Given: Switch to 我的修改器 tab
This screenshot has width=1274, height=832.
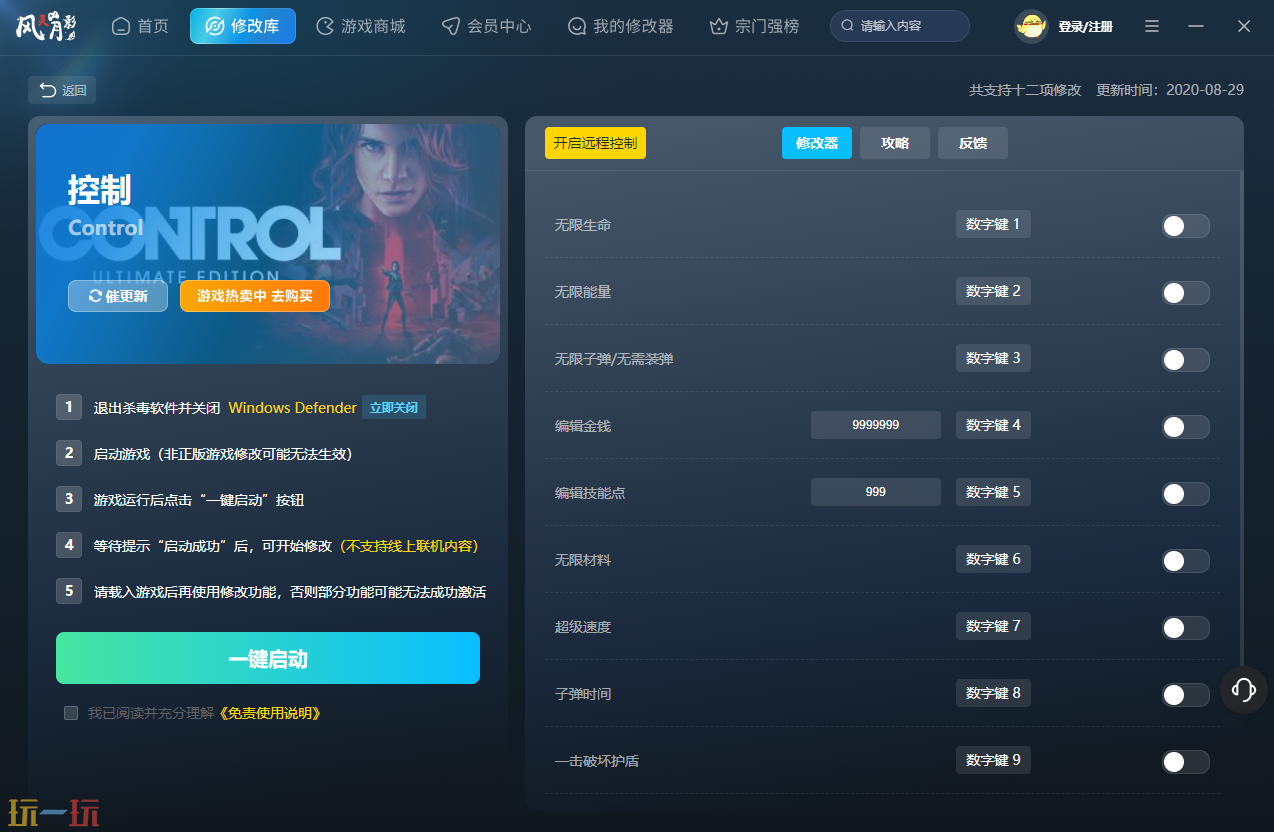Looking at the screenshot, I should 620,26.
